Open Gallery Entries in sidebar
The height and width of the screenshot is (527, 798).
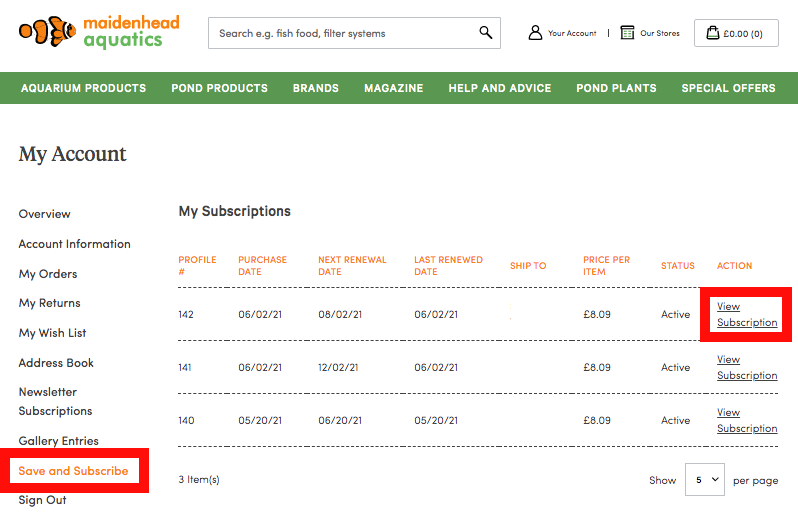59,441
